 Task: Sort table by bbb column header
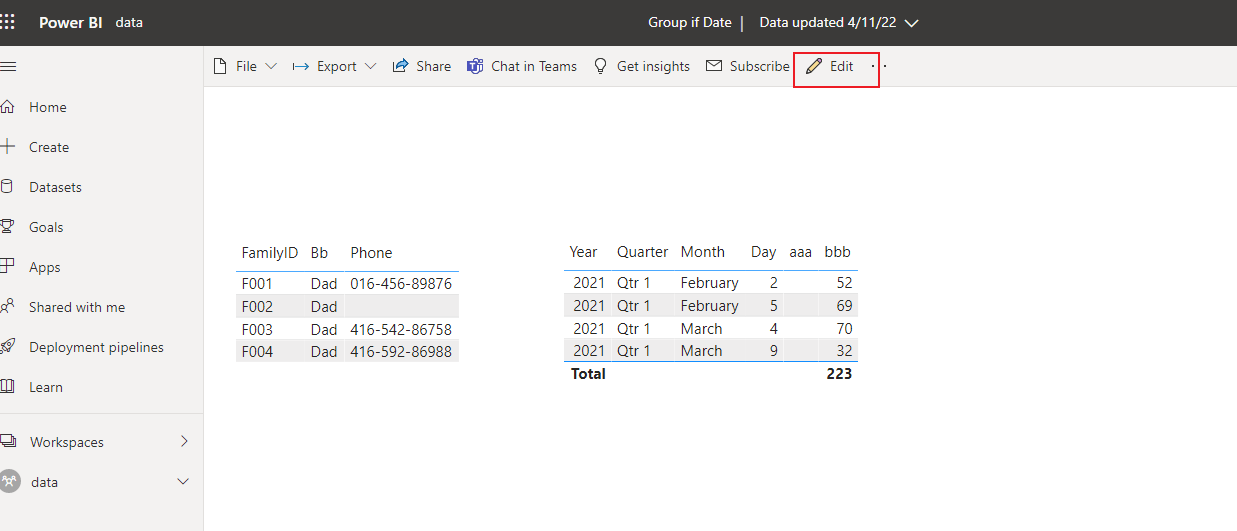tap(837, 252)
